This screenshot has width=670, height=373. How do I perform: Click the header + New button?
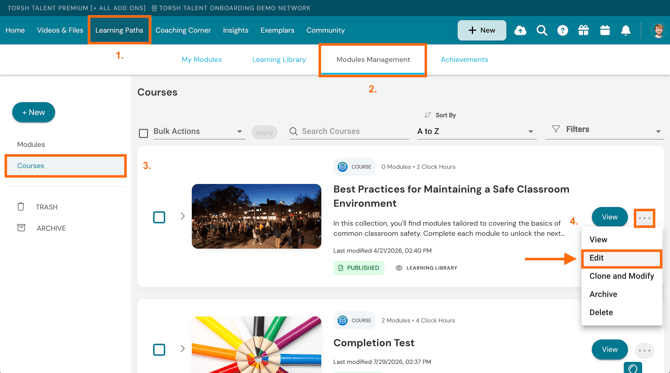click(482, 30)
